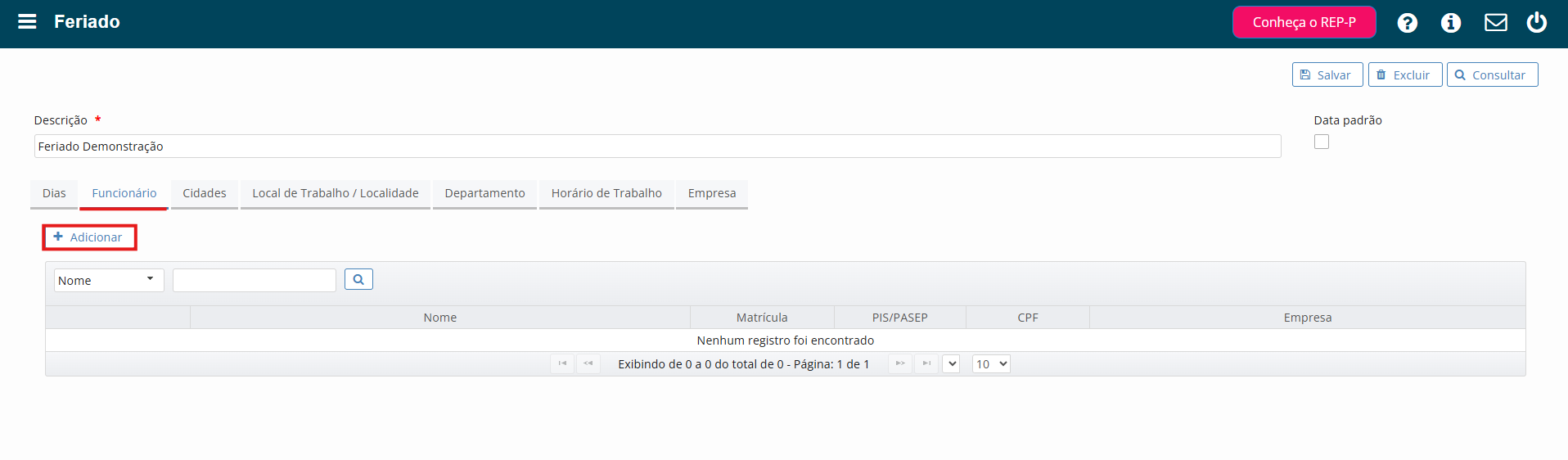Viewport: 1568px width, 460px height.
Task: Go to last page of results
Action: [x=926, y=363]
